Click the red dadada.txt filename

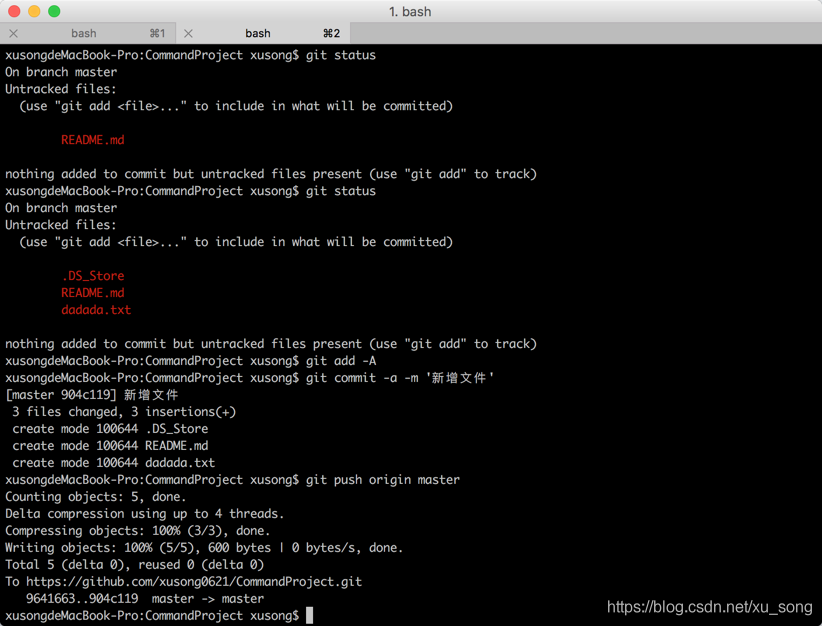point(96,310)
